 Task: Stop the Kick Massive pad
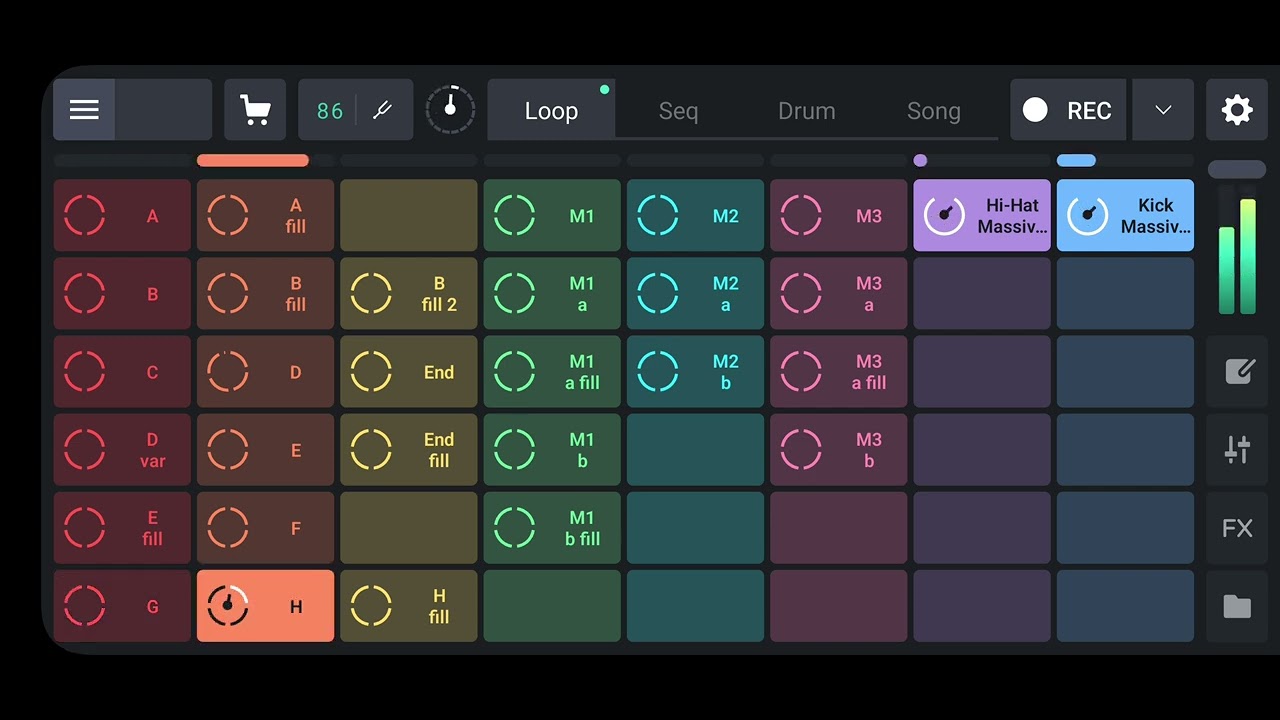[x=1125, y=215]
